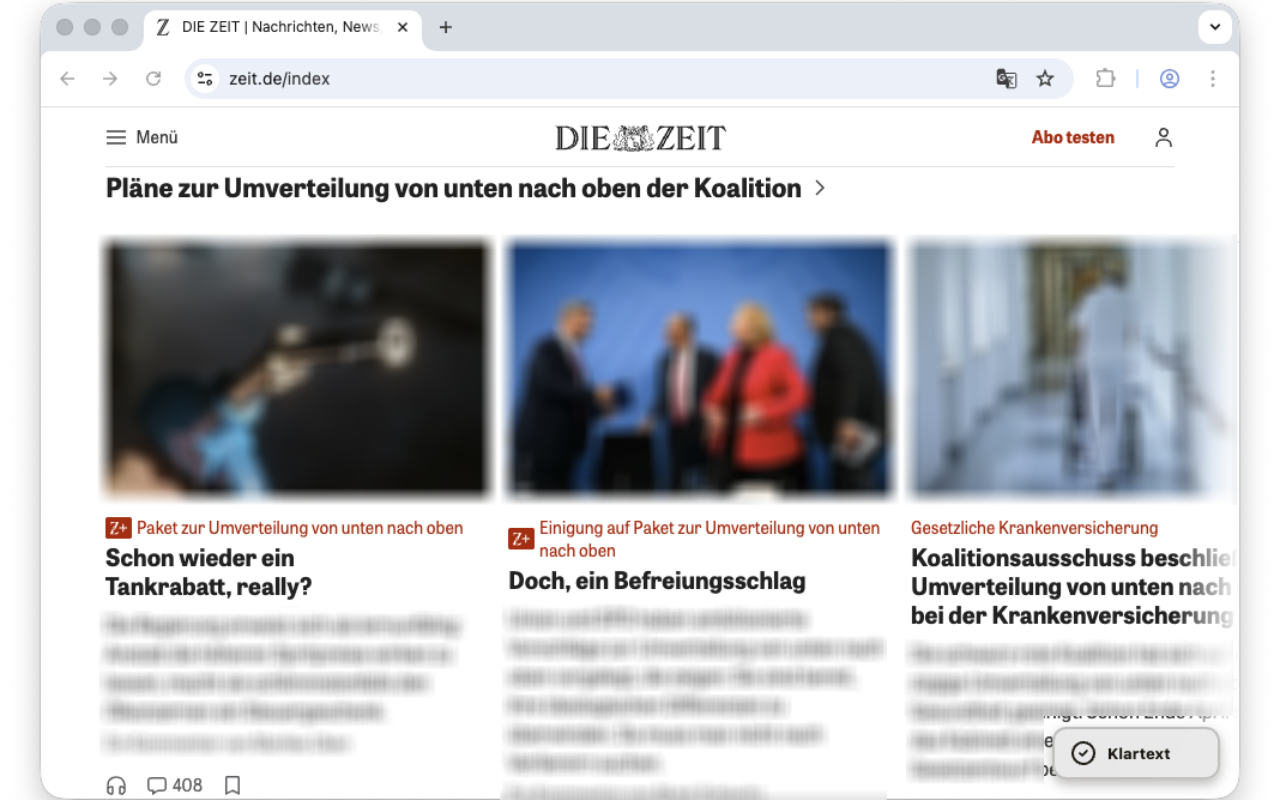This screenshot has height=800, width=1280.
Task: Open the Chrome extensions puzzle icon
Action: [1105, 78]
